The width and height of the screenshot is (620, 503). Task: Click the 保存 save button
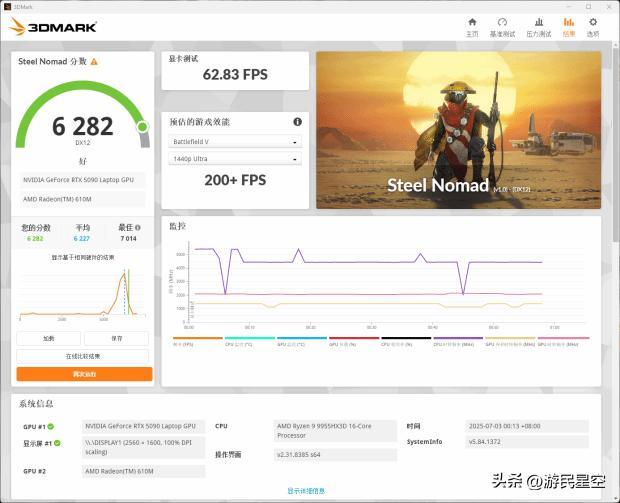117,338
